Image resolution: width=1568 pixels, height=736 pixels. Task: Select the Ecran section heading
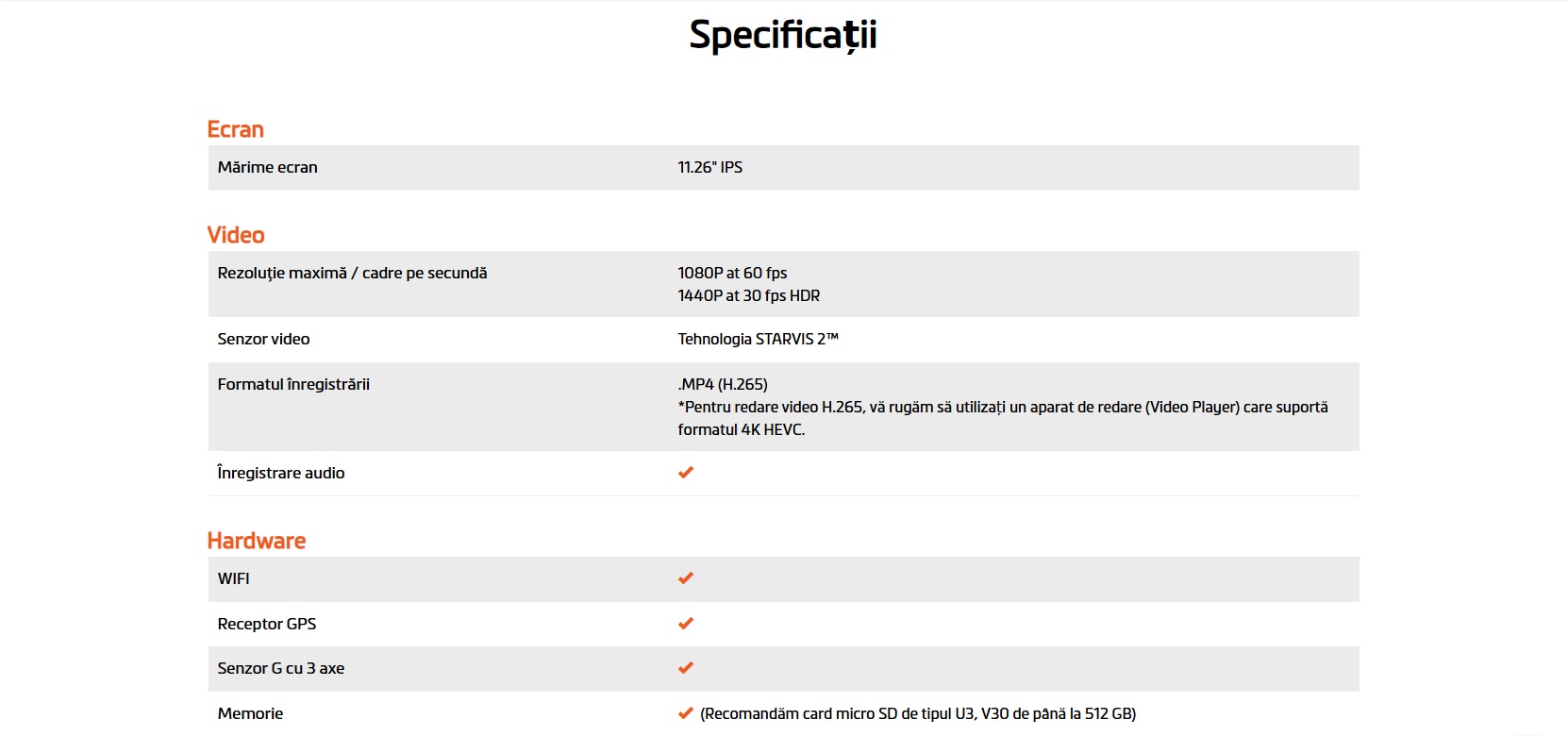[236, 129]
